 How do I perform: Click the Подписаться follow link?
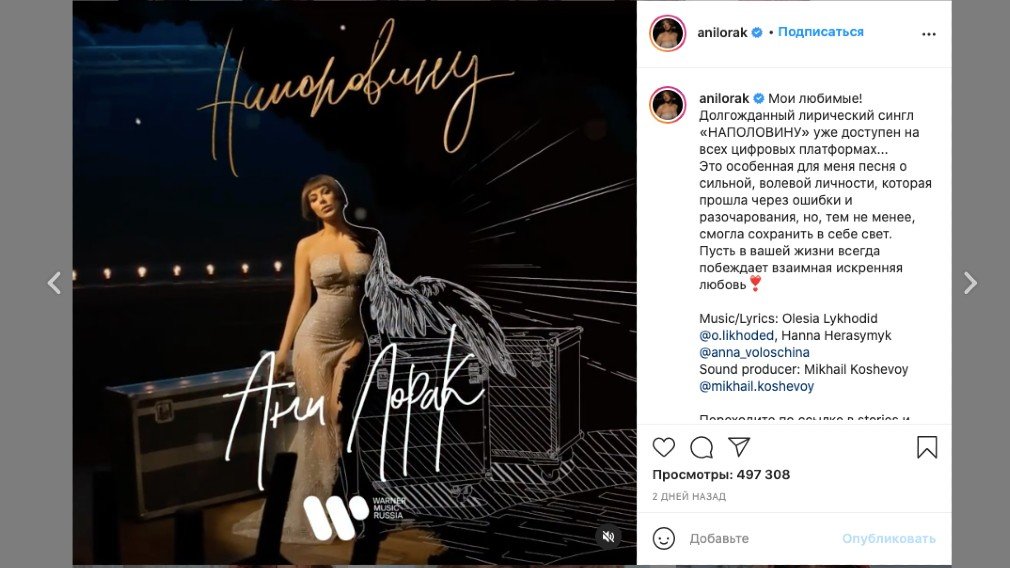pos(821,32)
